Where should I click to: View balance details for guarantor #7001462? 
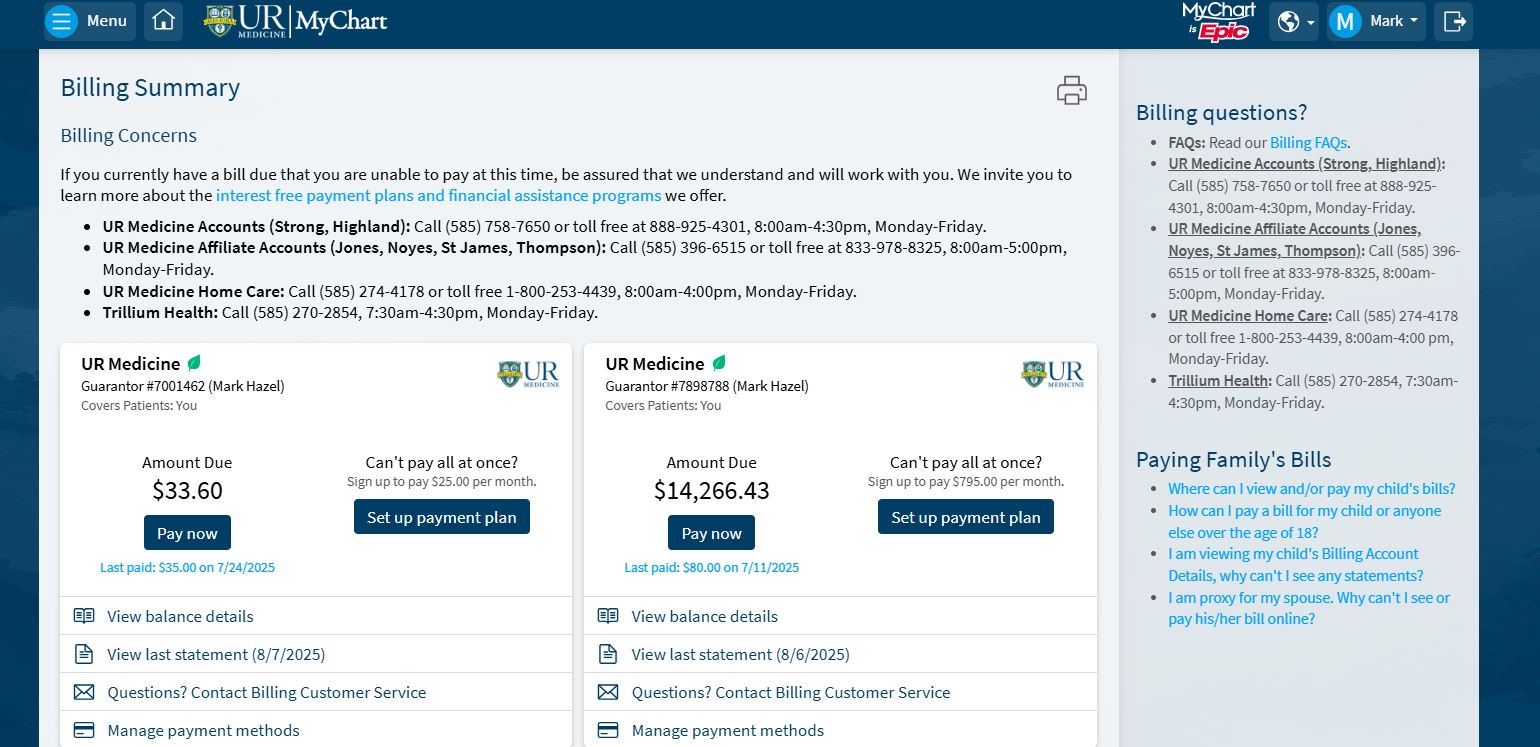pyautogui.click(x=180, y=616)
